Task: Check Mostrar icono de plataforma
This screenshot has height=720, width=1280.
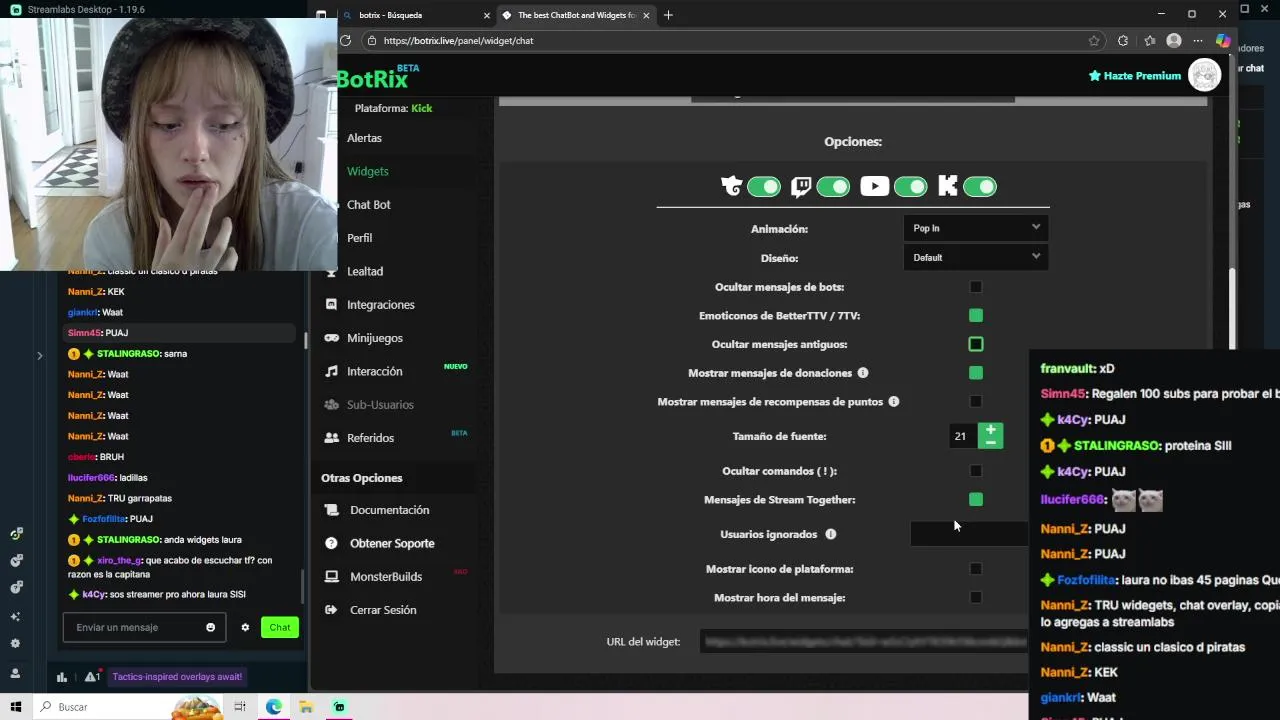Action: tap(976, 569)
